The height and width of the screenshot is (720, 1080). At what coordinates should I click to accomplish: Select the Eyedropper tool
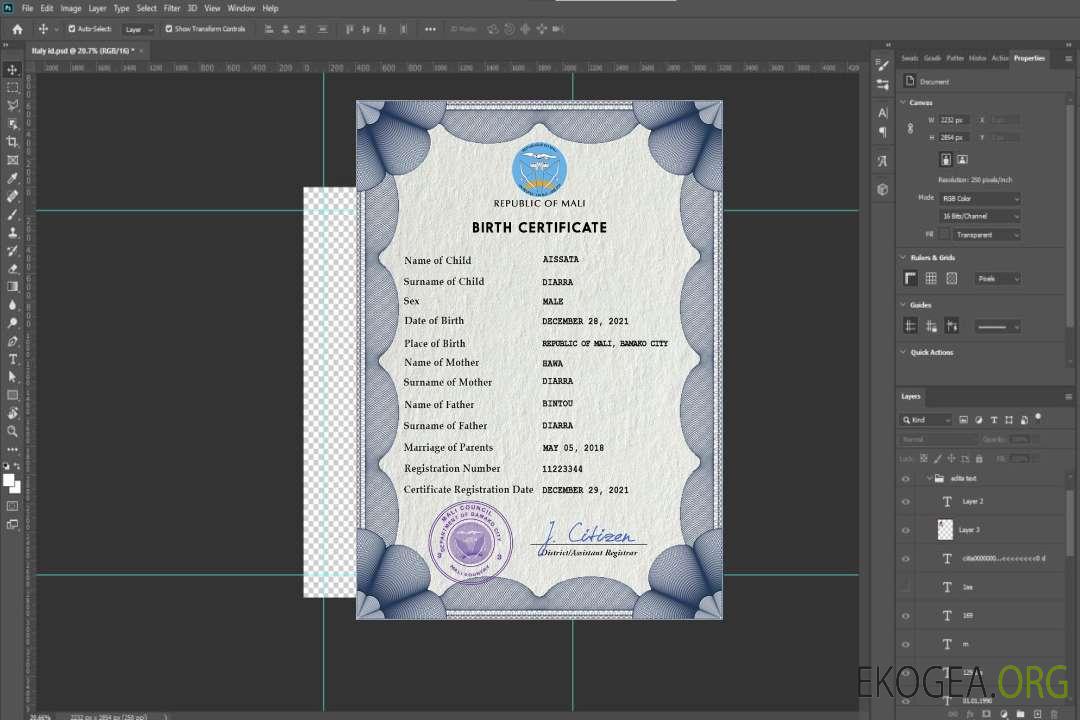[x=13, y=178]
